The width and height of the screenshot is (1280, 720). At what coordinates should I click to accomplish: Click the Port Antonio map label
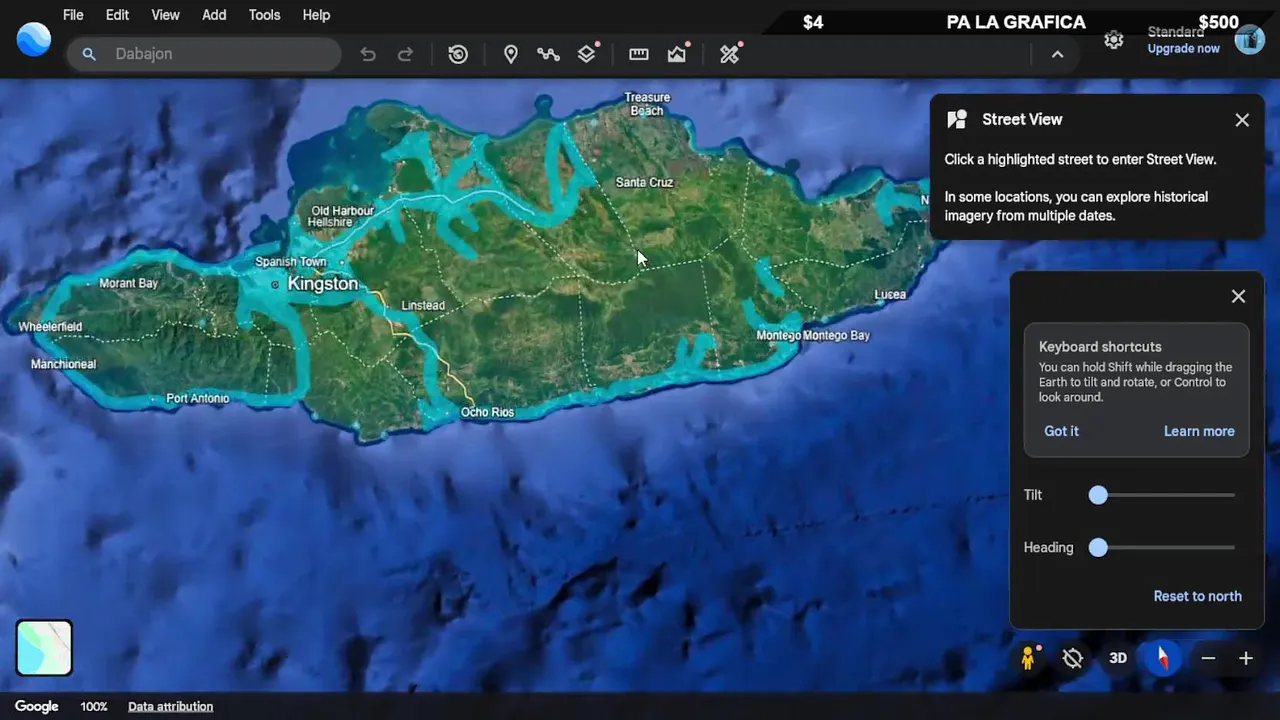coord(197,398)
